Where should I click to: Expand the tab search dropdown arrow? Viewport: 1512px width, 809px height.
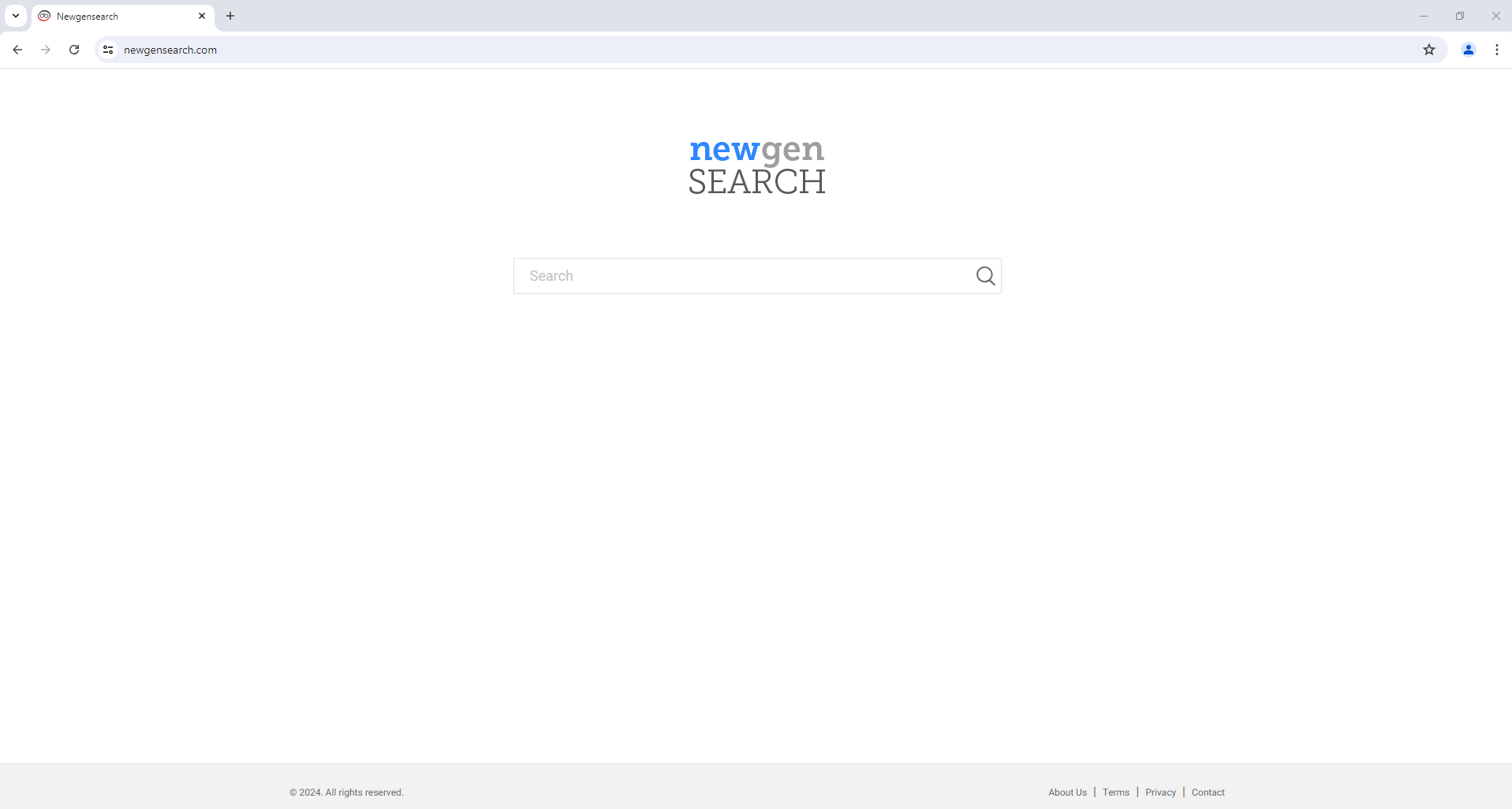(x=16, y=16)
